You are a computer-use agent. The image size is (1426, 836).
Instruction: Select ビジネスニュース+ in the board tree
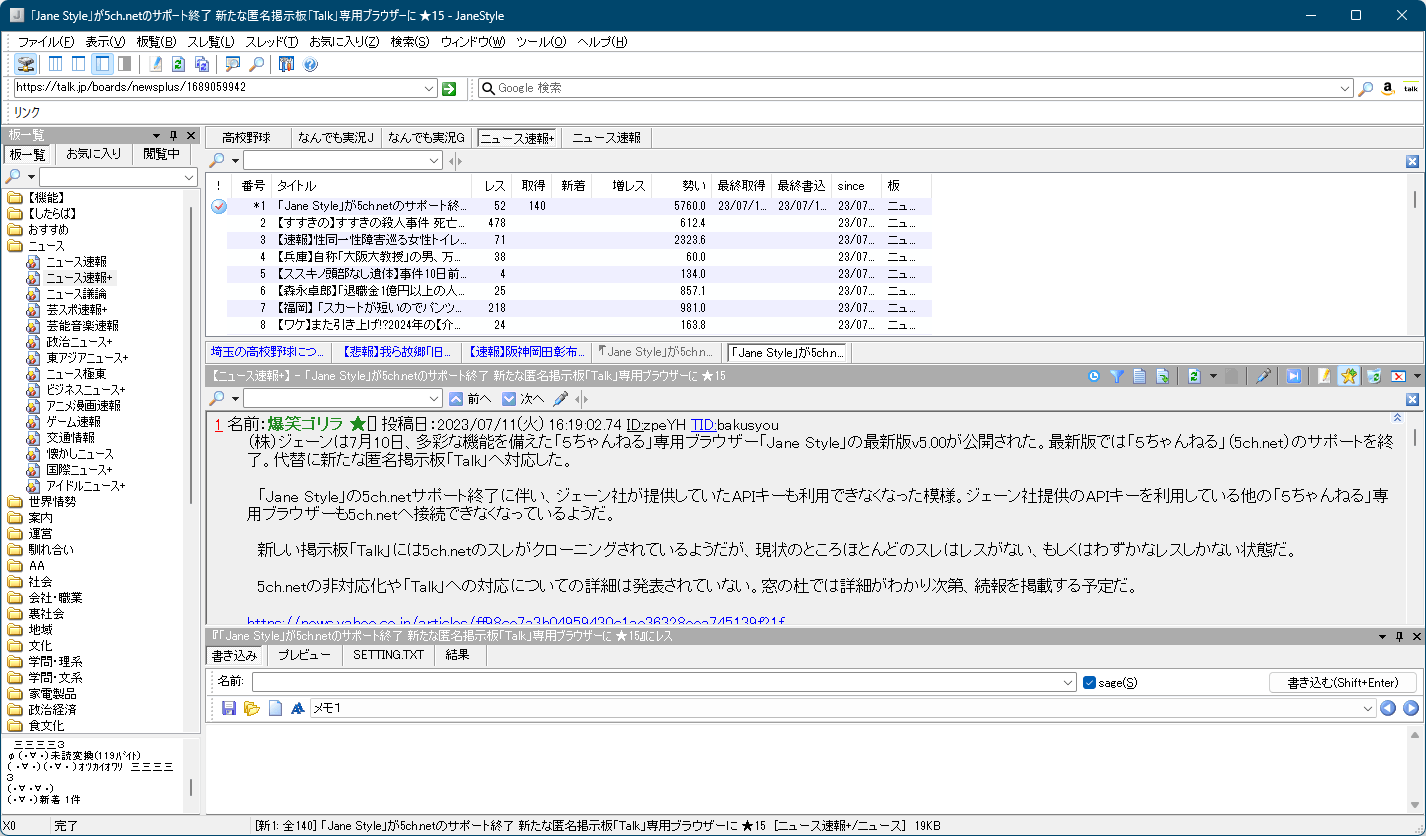click(86, 390)
